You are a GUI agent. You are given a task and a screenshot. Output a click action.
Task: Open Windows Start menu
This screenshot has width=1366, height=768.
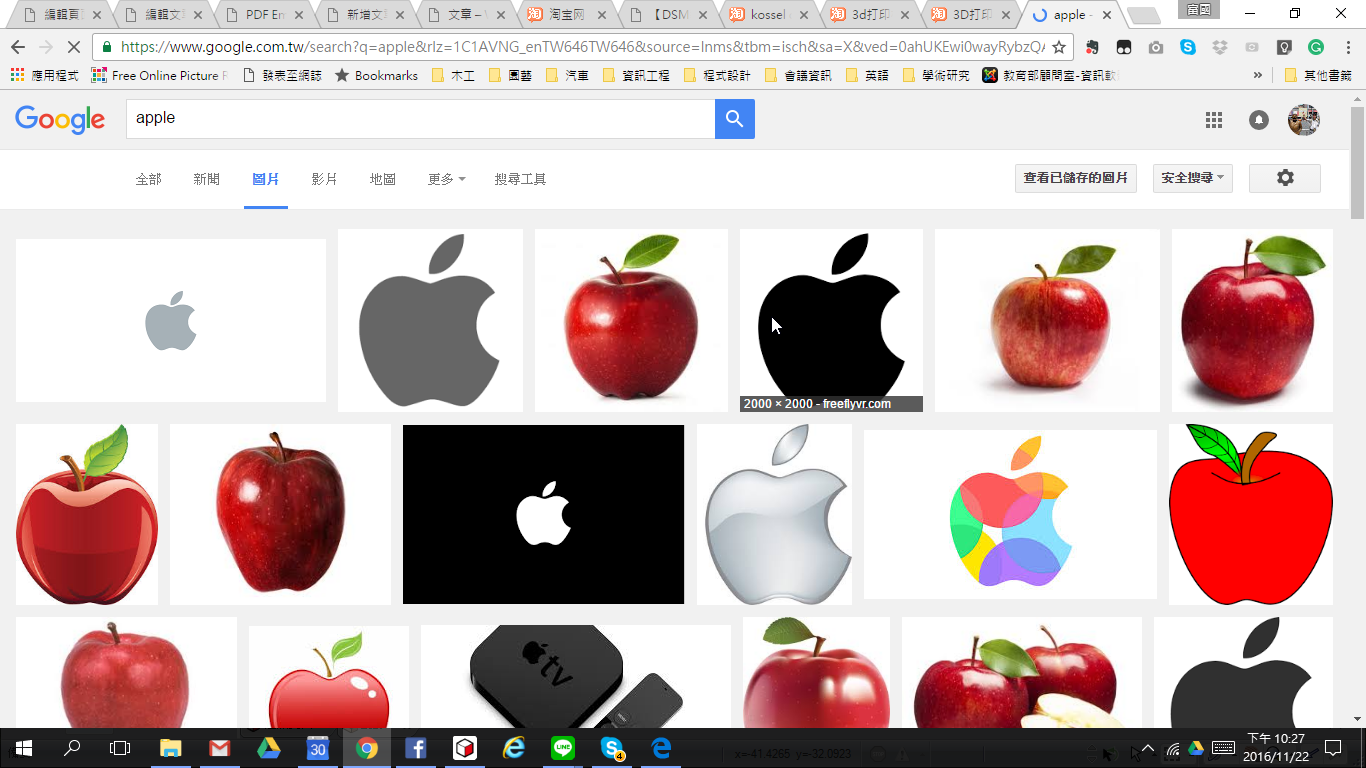24,748
